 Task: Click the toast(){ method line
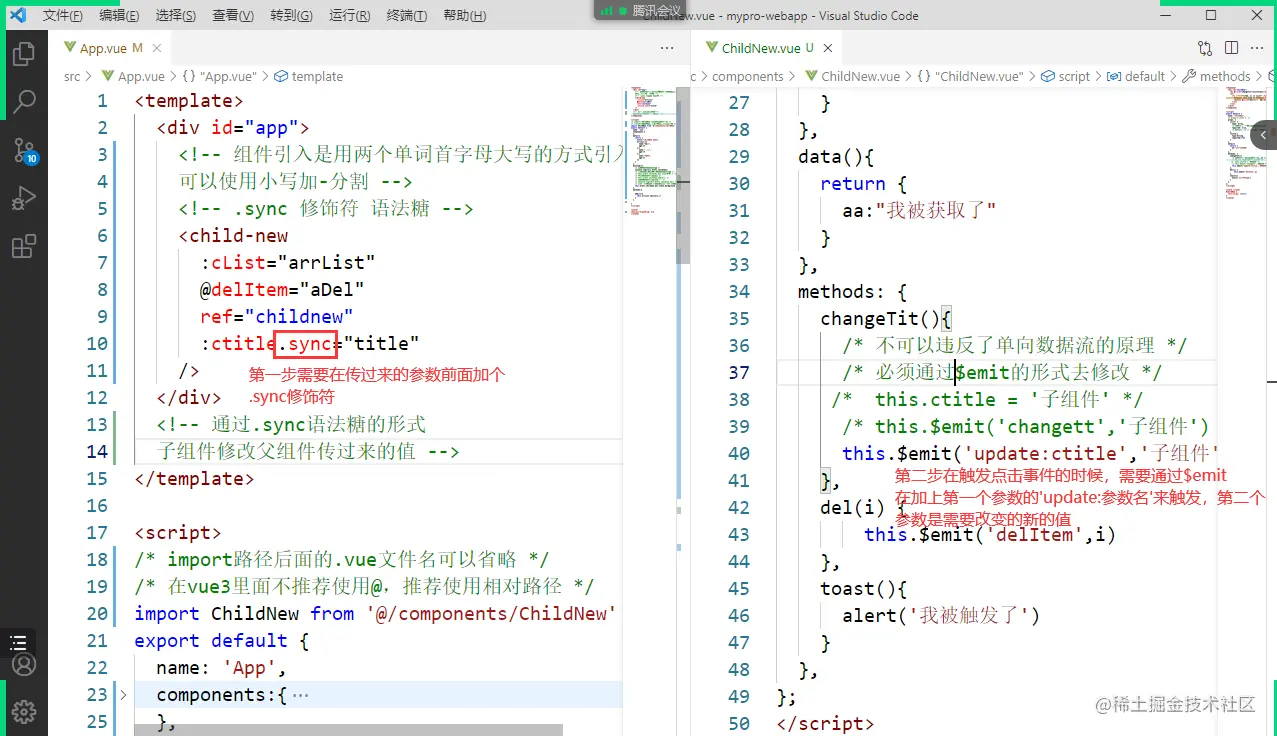click(864, 588)
